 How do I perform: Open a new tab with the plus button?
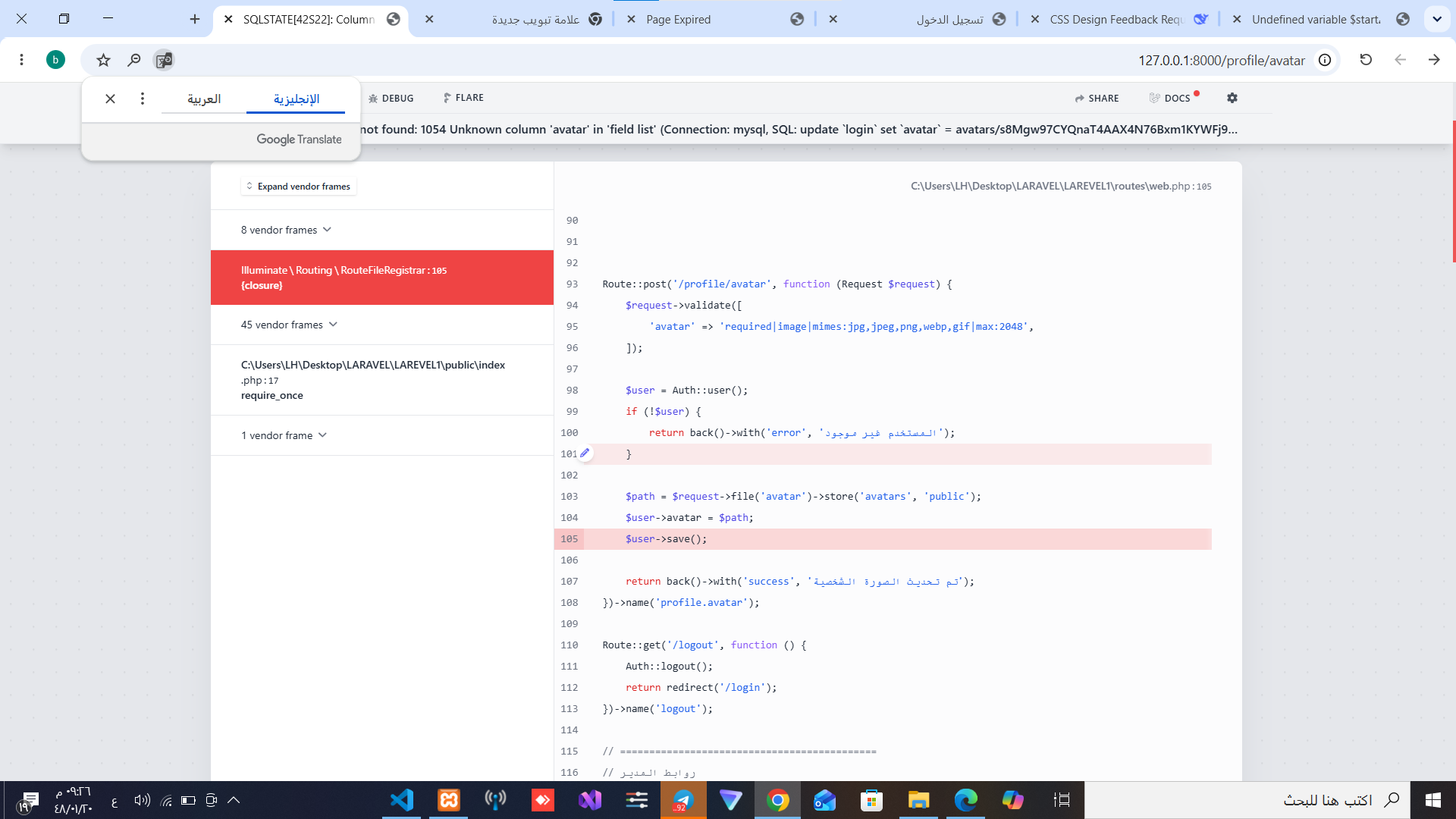tap(195, 19)
